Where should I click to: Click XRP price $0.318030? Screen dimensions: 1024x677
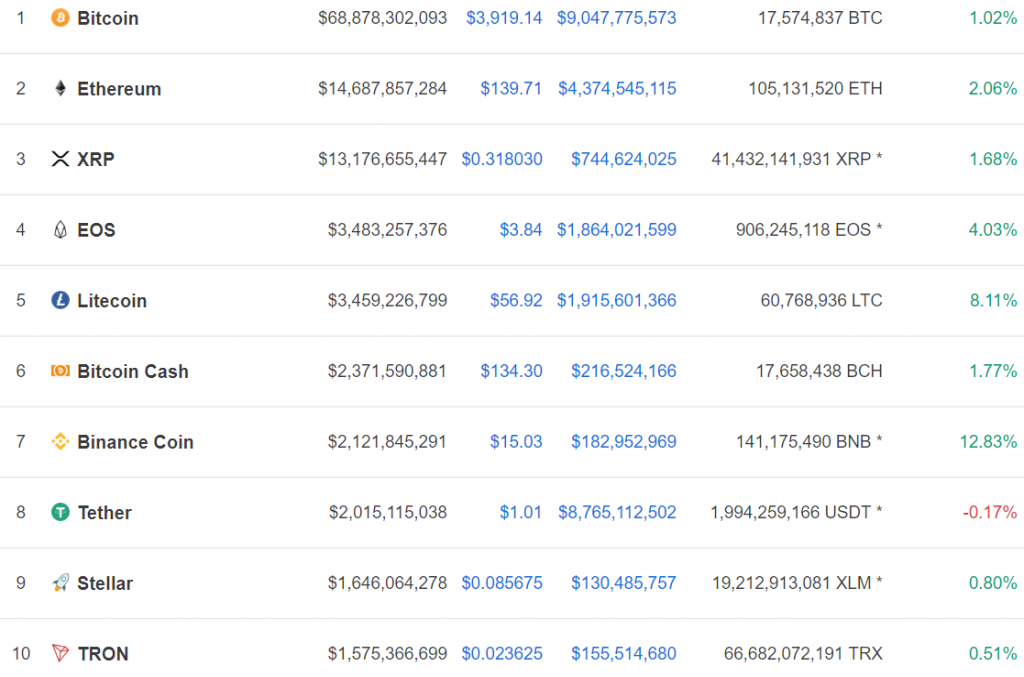coord(502,159)
